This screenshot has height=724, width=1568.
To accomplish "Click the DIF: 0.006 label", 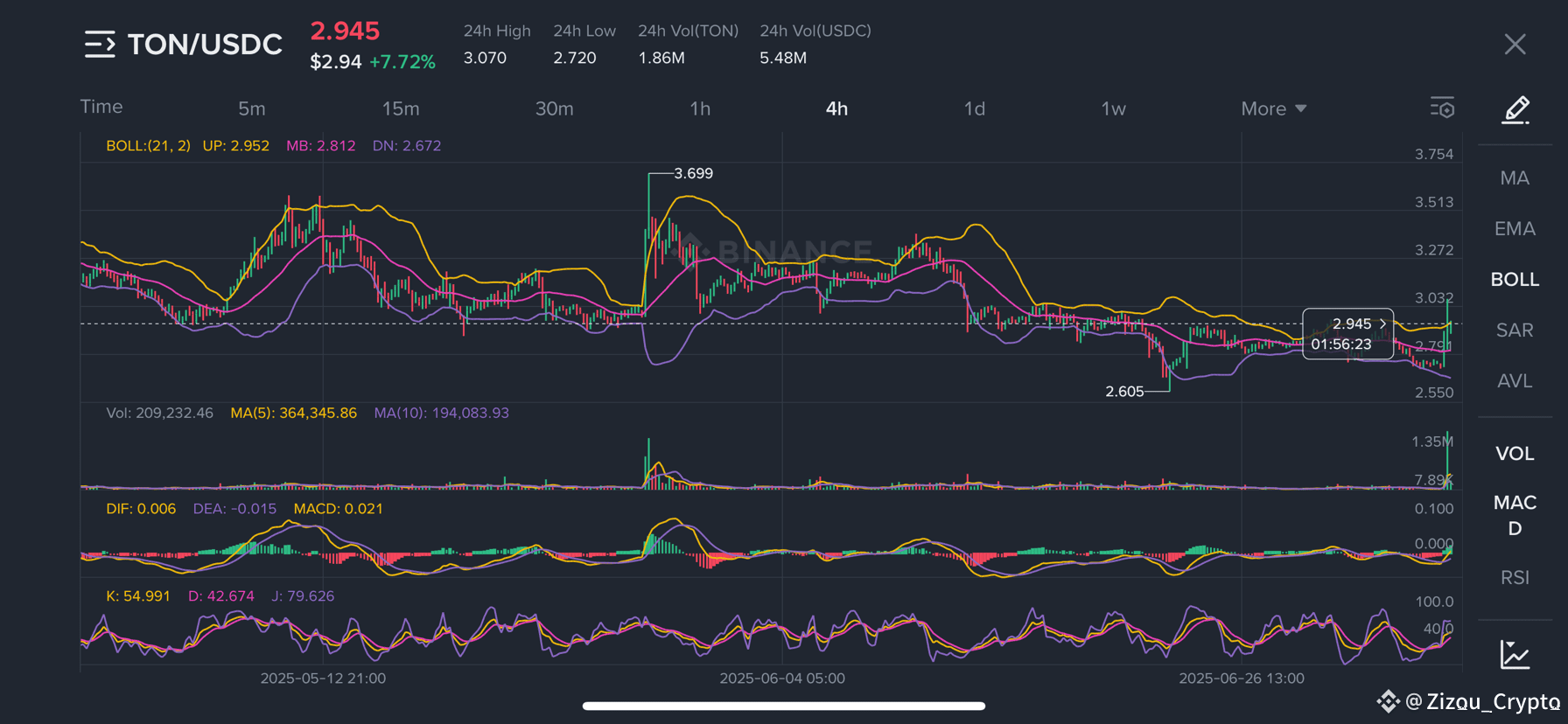I will (x=141, y=509).
